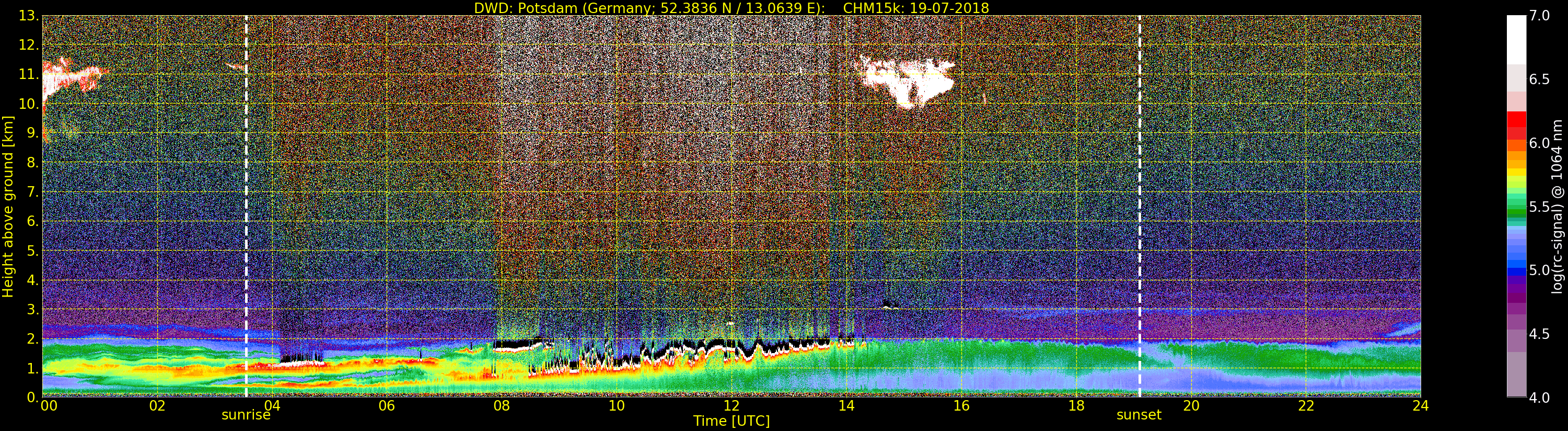The width and height of the screenshot is (1568, 431).
Task: Click the time axis tick '12'
Action: [x=731, y=406]
